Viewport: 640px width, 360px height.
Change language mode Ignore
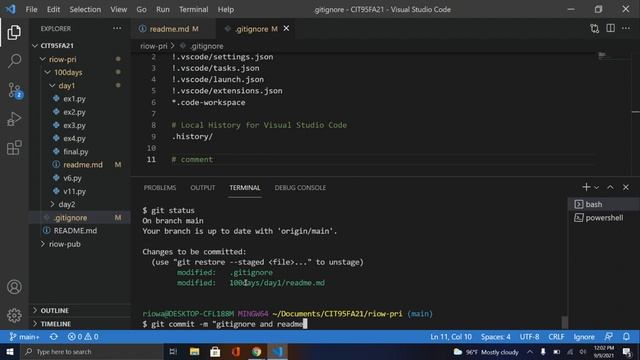coord(584,337)
